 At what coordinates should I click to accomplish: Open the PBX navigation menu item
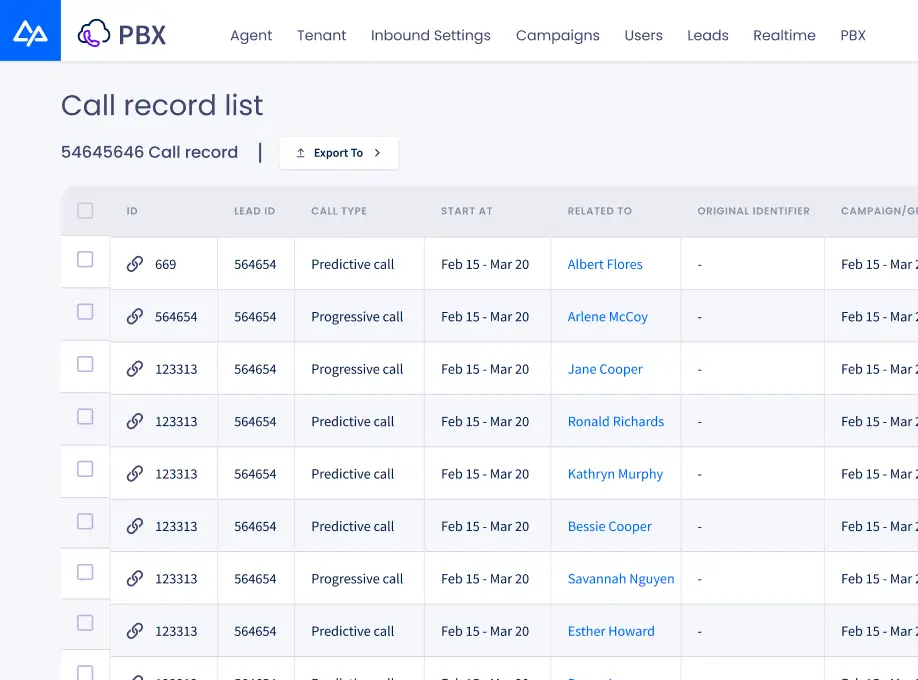point(853,35)
